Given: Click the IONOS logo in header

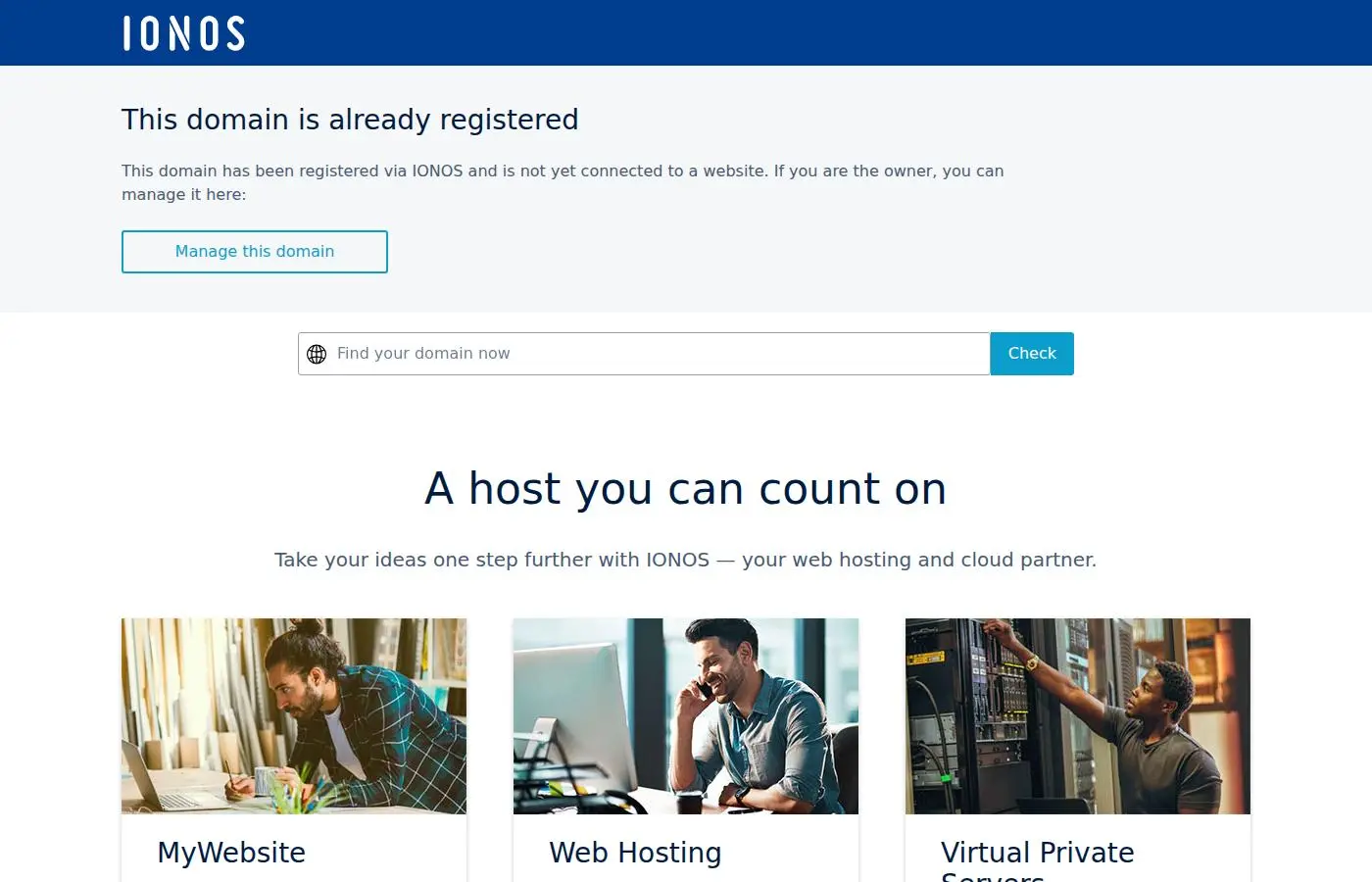Looking at the screenshot, I should point(183,33).
